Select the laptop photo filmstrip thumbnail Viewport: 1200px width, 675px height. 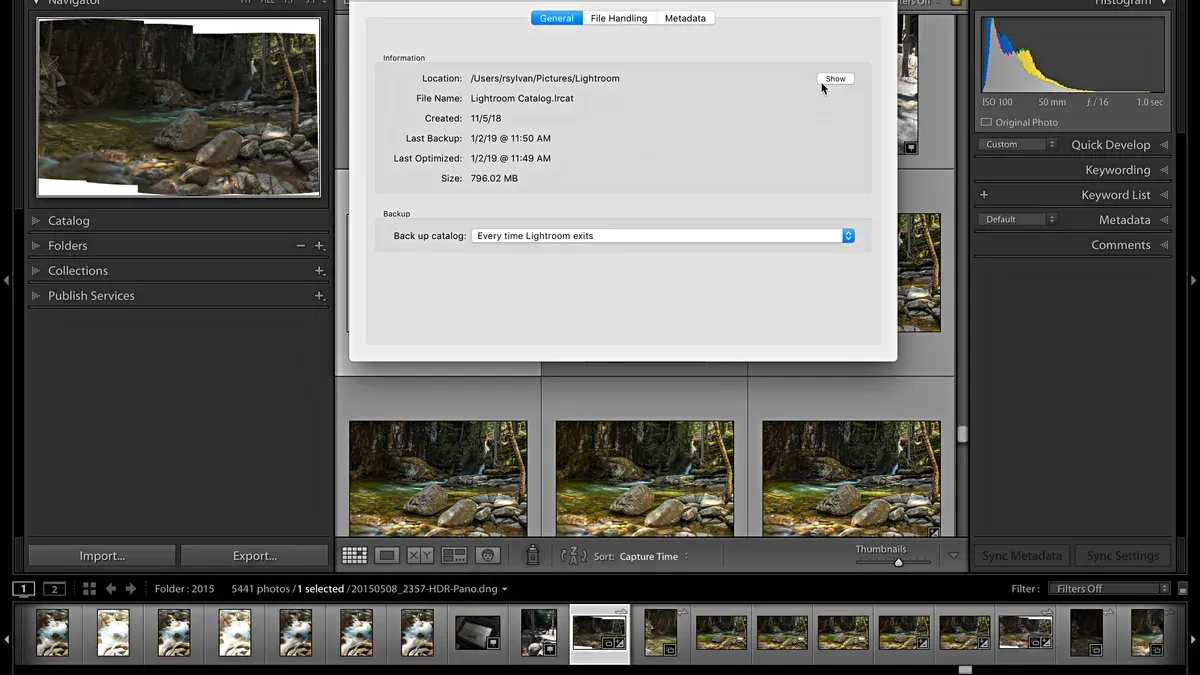(478, 633)
